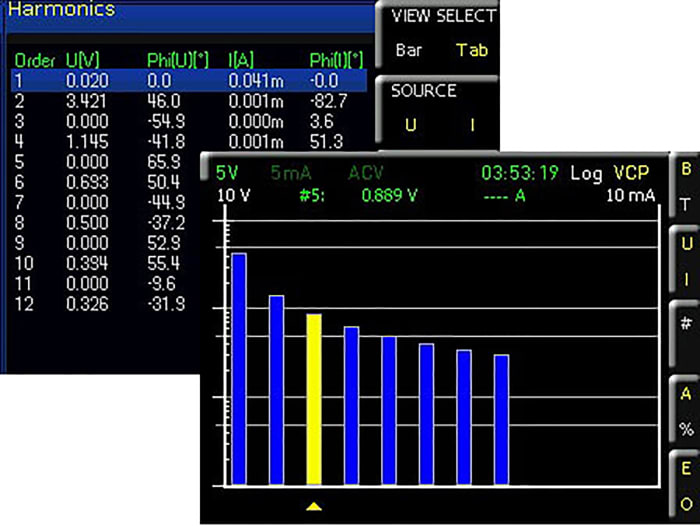
Task: Click the 10 V scale label
Action: click(234, 196)
